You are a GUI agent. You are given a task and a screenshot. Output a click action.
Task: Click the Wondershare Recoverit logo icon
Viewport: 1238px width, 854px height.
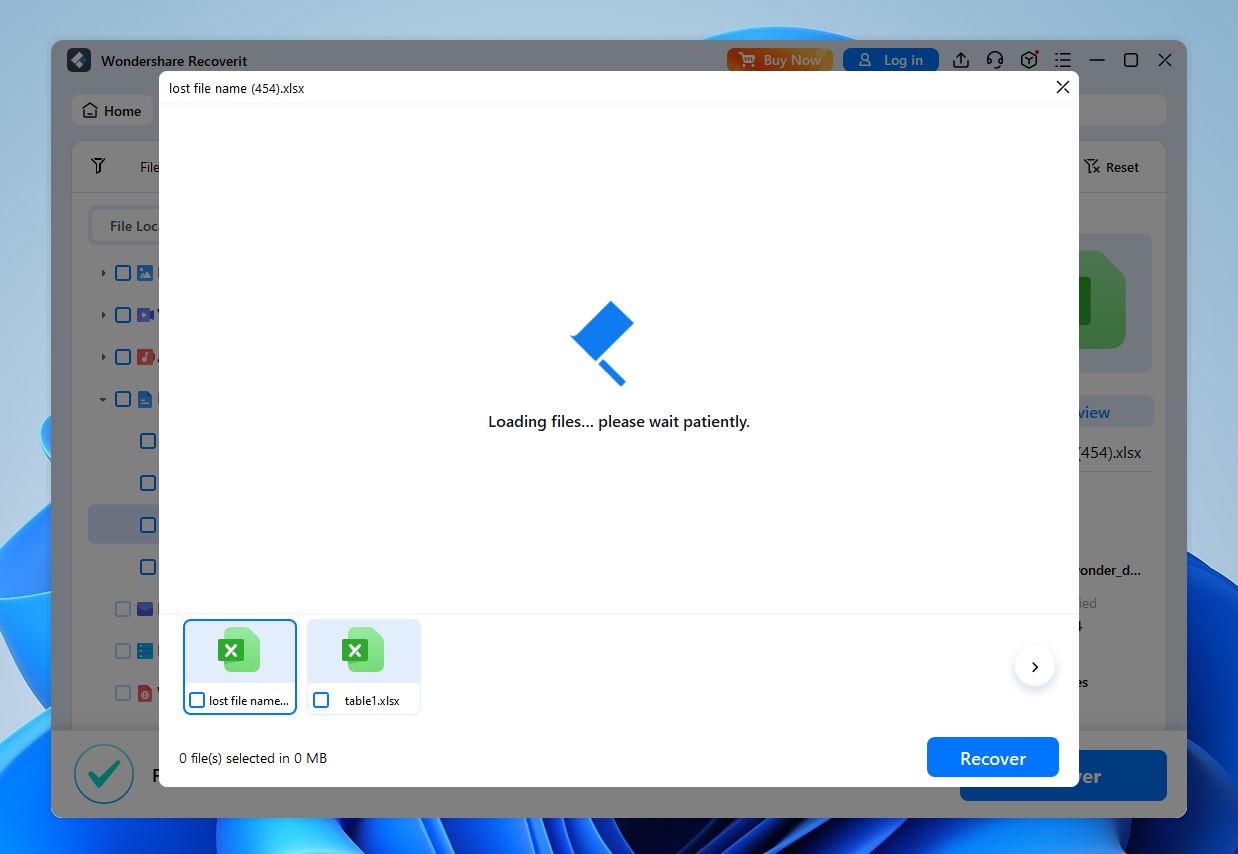(79, 60)
